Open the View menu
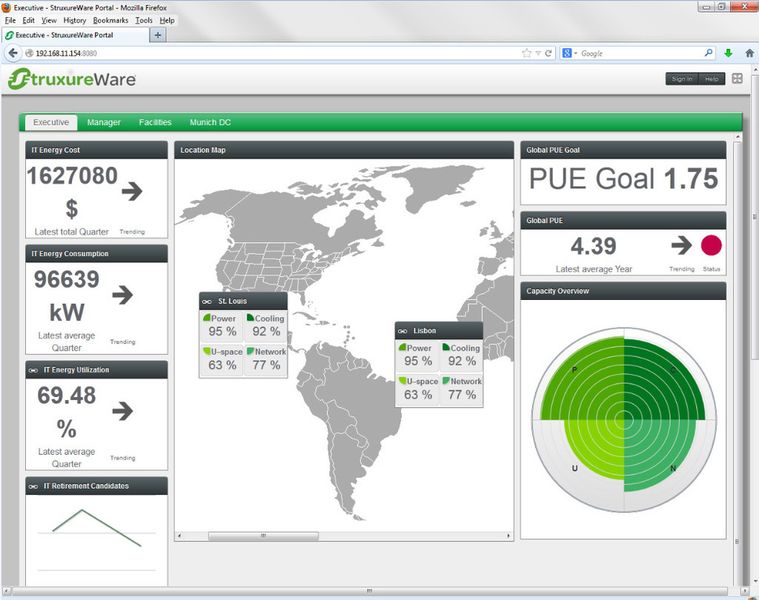 point(49,20)
